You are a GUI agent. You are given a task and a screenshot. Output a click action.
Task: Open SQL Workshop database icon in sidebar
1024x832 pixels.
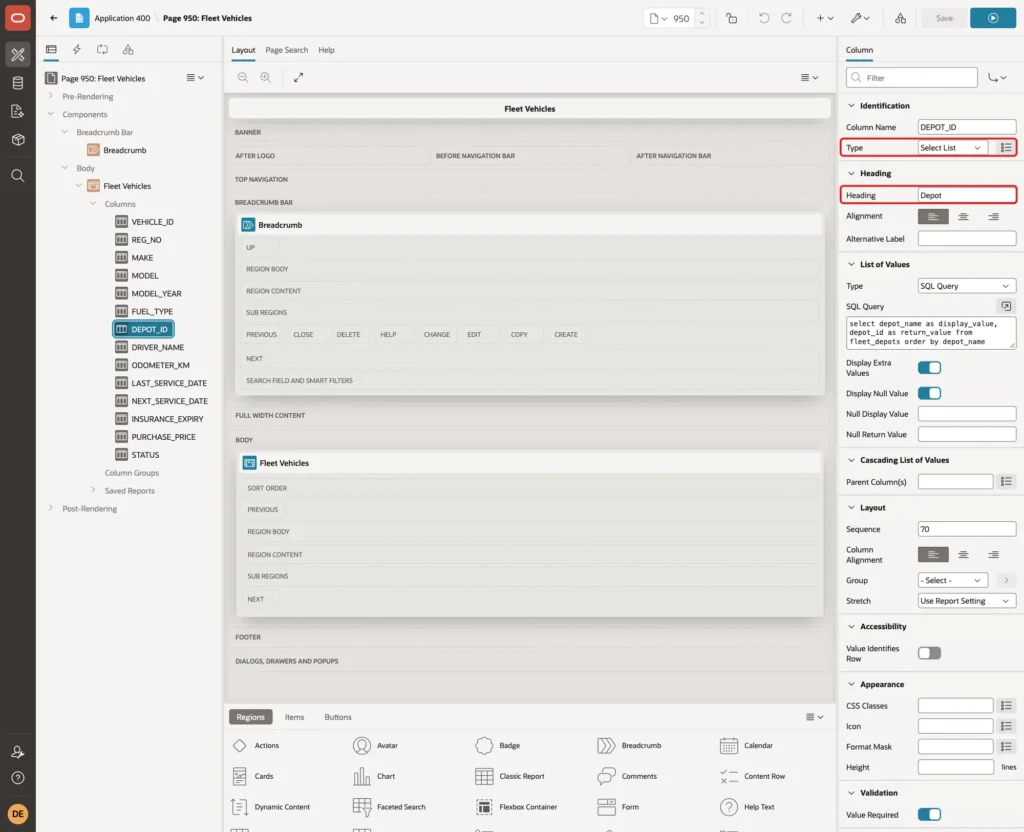point(18,83)
